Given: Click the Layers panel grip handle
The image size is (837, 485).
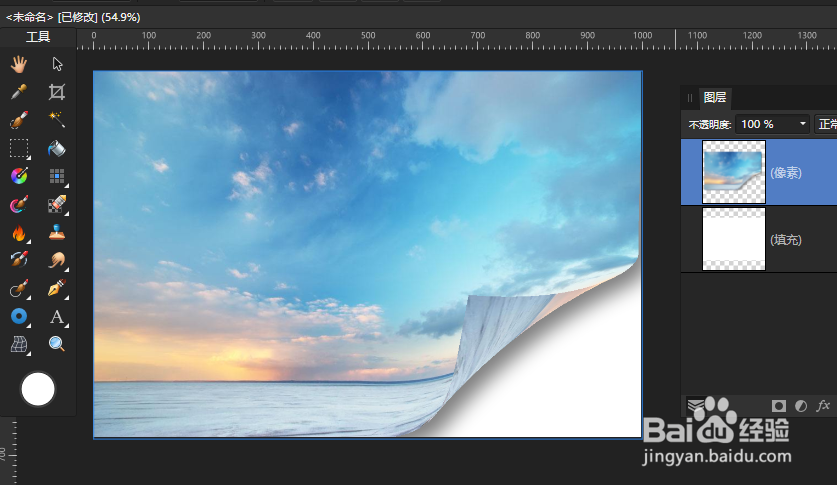Looking at the screenshot, I should click(x=690, y=98).
